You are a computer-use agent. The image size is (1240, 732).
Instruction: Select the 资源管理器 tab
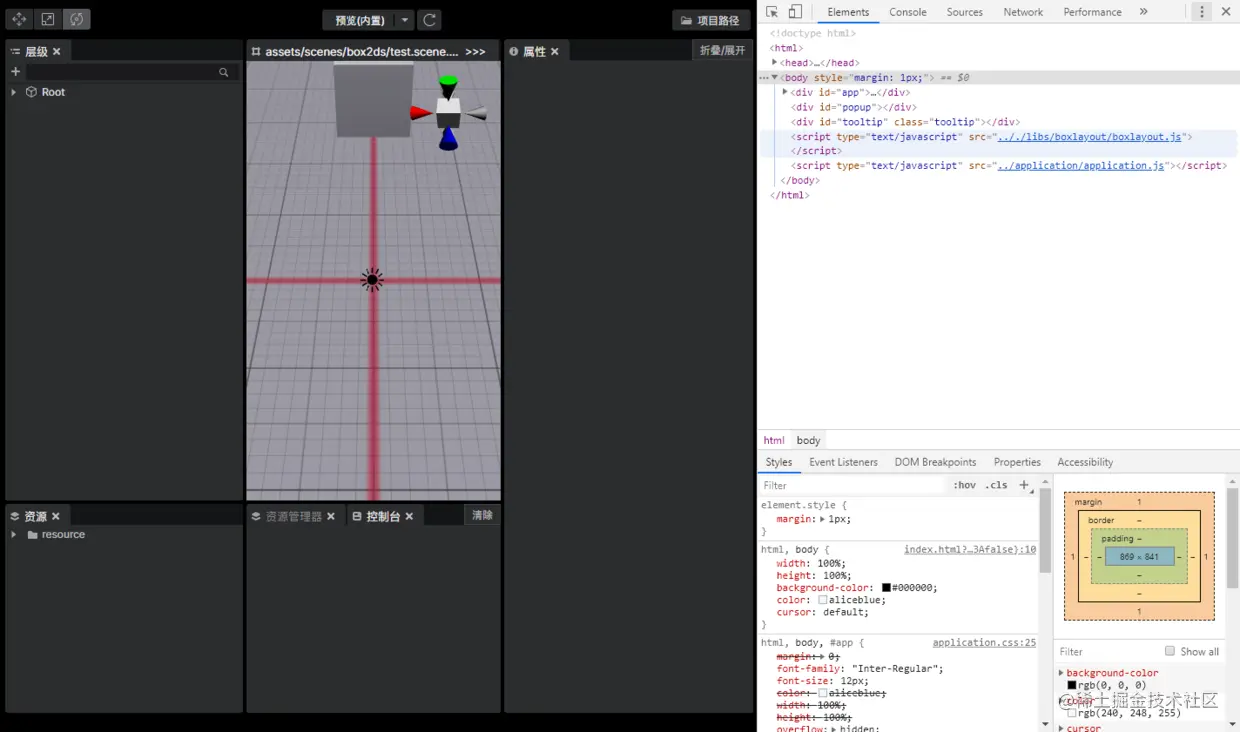pyautogui.click(x=294, y=517)
